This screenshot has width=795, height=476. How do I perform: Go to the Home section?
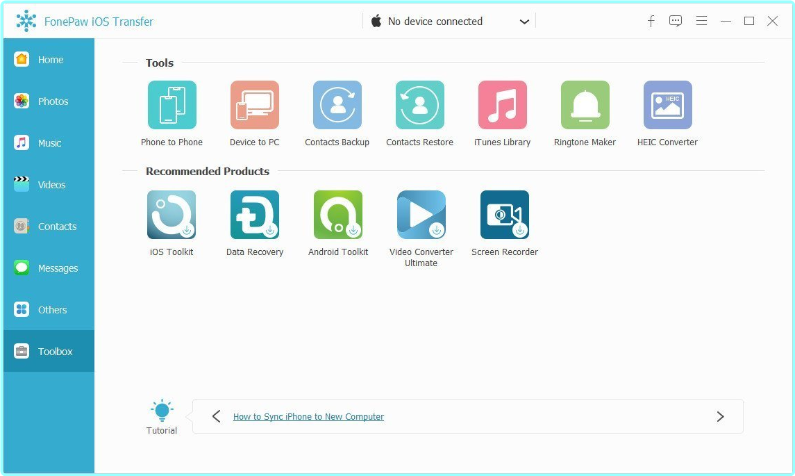pos(49,59)
